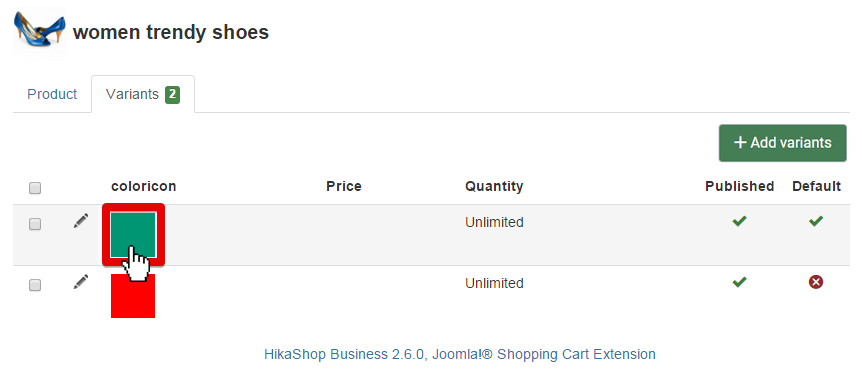Image resolution: width=862 pixels, height=373 pixels.
Task: Toggle Published checkmark for green variant
Action: click(x=739, y=221)
